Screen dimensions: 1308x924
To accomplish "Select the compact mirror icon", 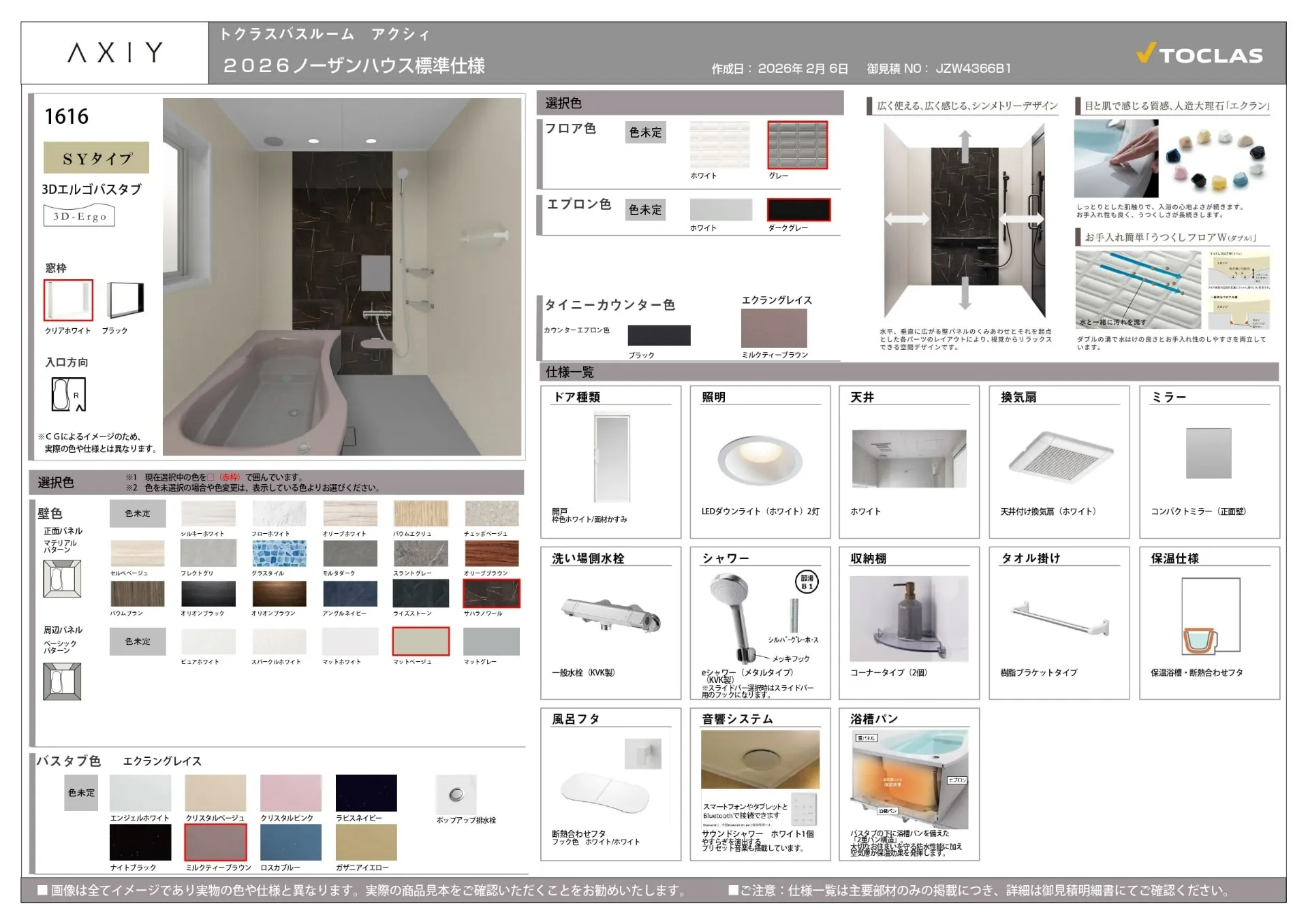I will (1209, 453).
